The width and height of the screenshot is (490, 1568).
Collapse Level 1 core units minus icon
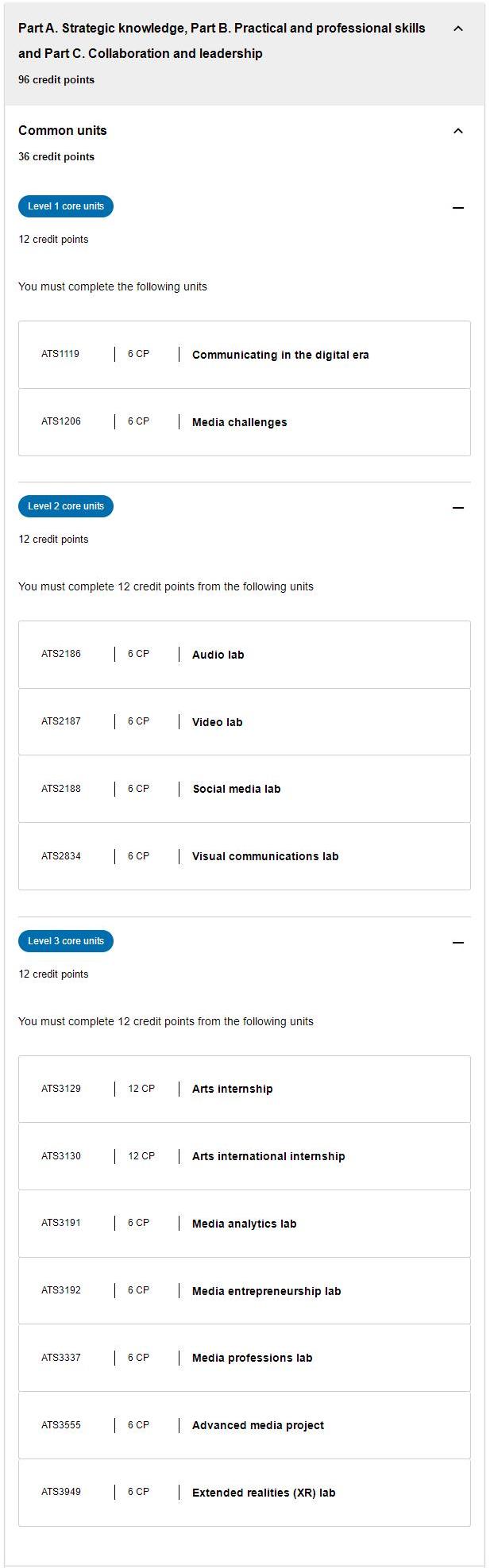point(457,208)
